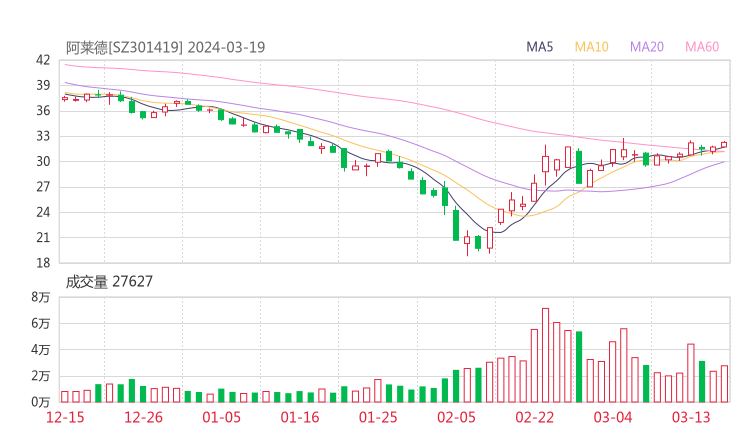Click the 8万 volume axis label
Viewport: 740px width, 440px height.
[x=41, y=297]
